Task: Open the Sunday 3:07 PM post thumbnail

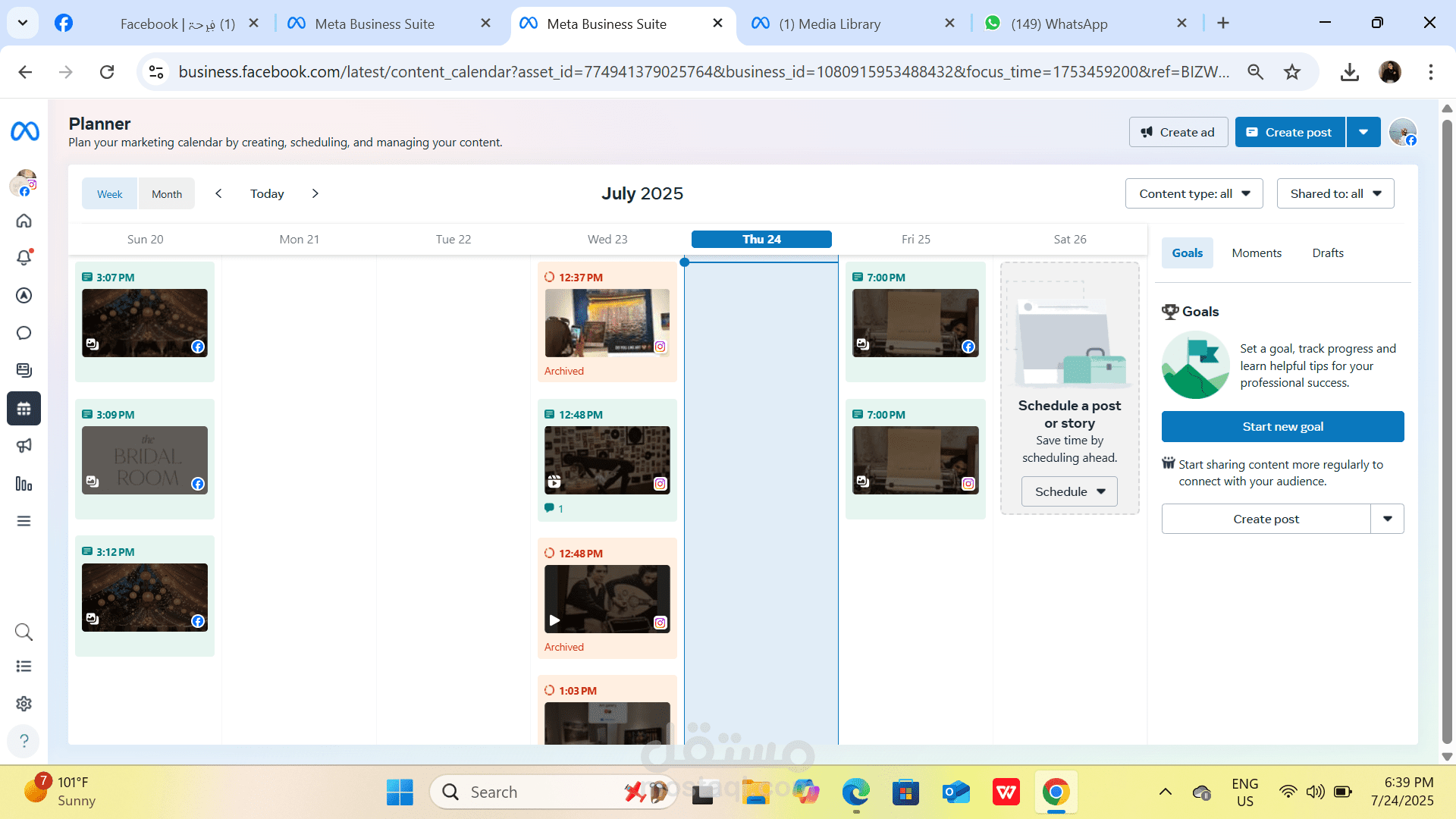Action: pos(145,323)
